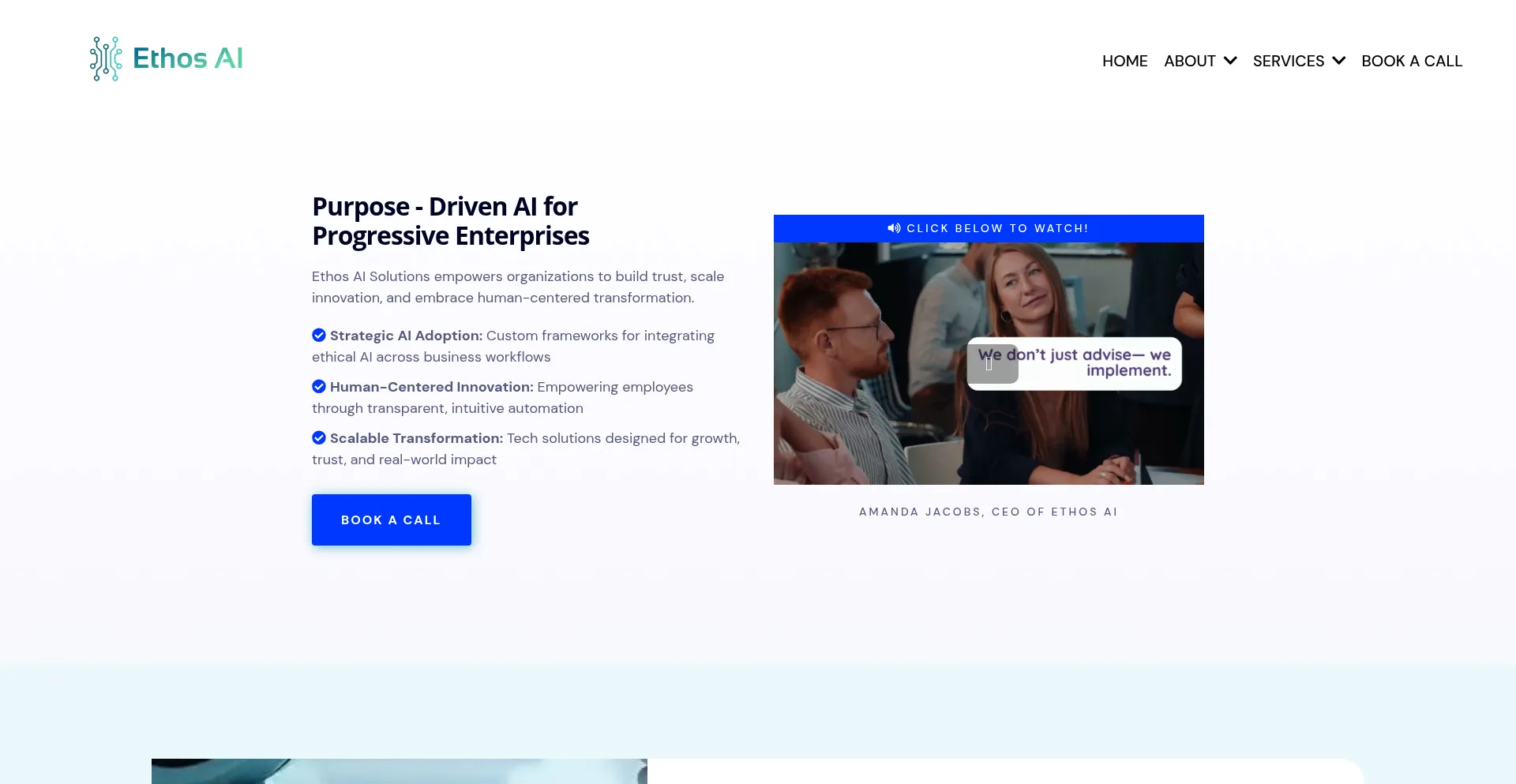Click the Ethos AI Solutions intro paragraph

click(517, 287)
